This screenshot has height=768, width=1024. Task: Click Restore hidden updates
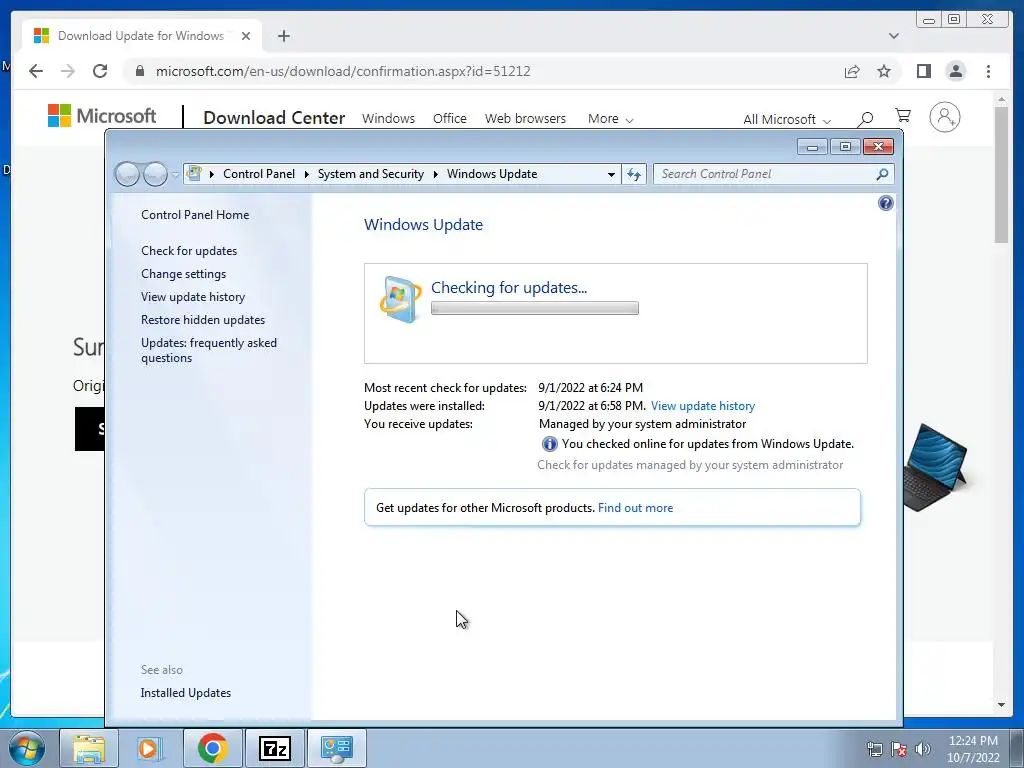203,319
